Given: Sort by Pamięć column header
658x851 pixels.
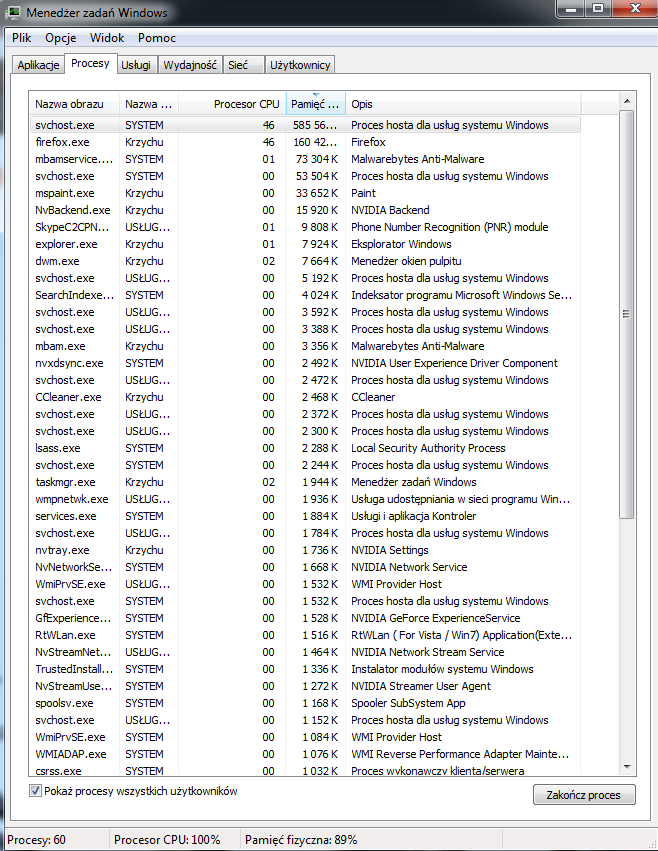Looking at the screenshot, I should point(315,104).
